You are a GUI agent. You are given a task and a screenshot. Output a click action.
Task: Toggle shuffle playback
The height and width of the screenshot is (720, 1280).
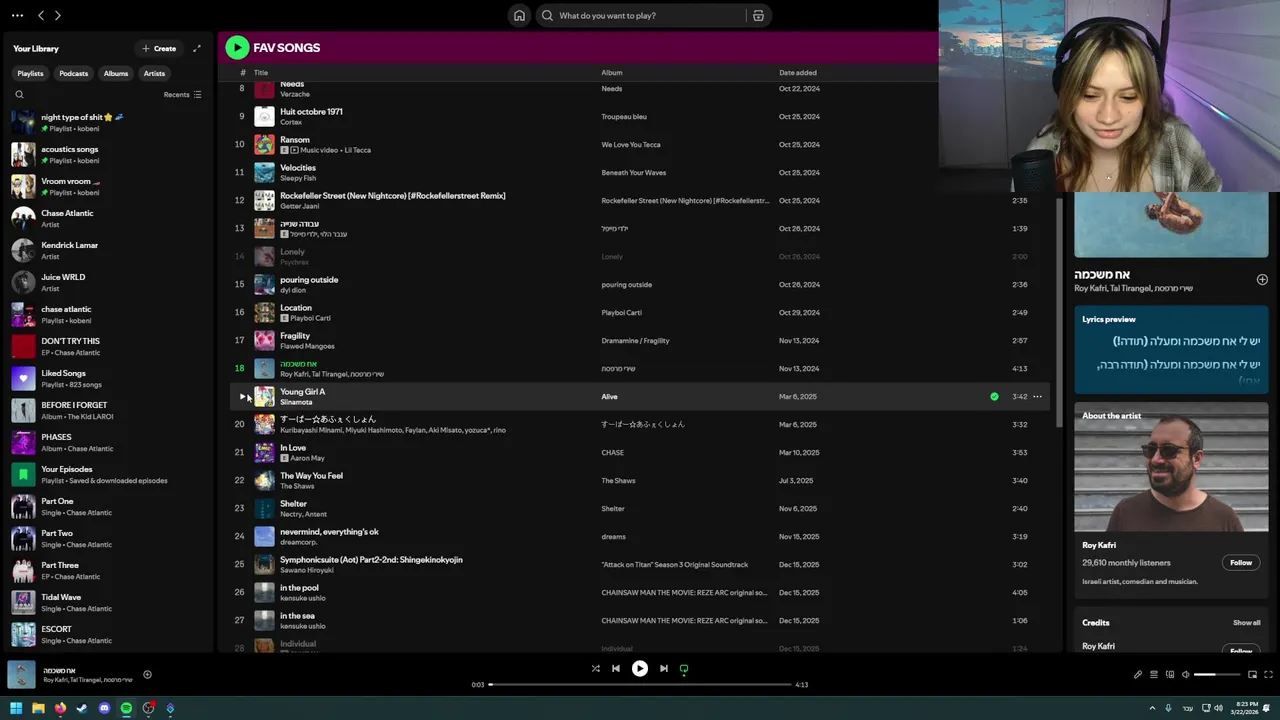595,669
